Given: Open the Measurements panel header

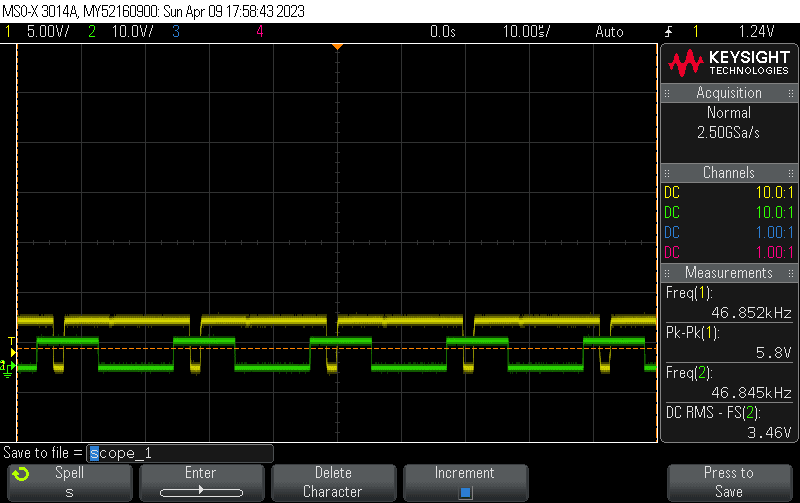Looking at the screenshot, I should (x=728, y=273).
